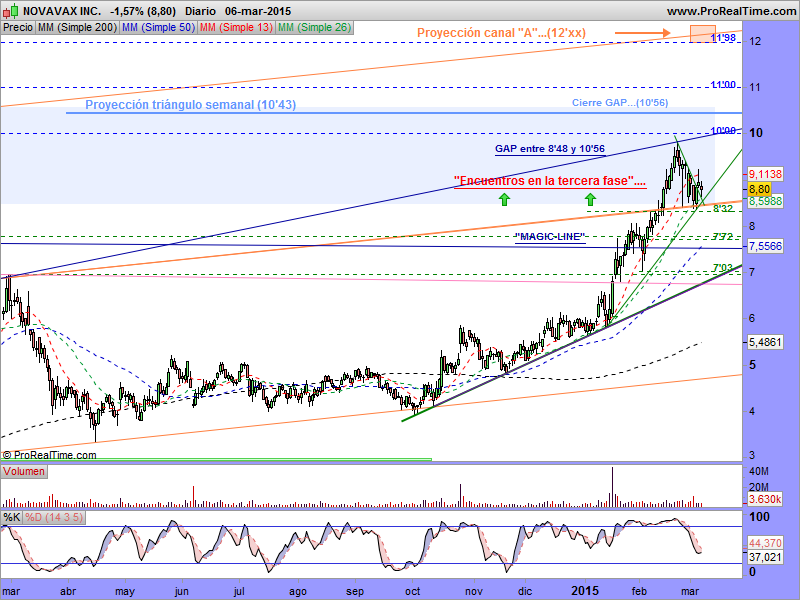Click the 2015 year marker on time axis
This screenshot has height=600, width=800.
pos(585,591)
